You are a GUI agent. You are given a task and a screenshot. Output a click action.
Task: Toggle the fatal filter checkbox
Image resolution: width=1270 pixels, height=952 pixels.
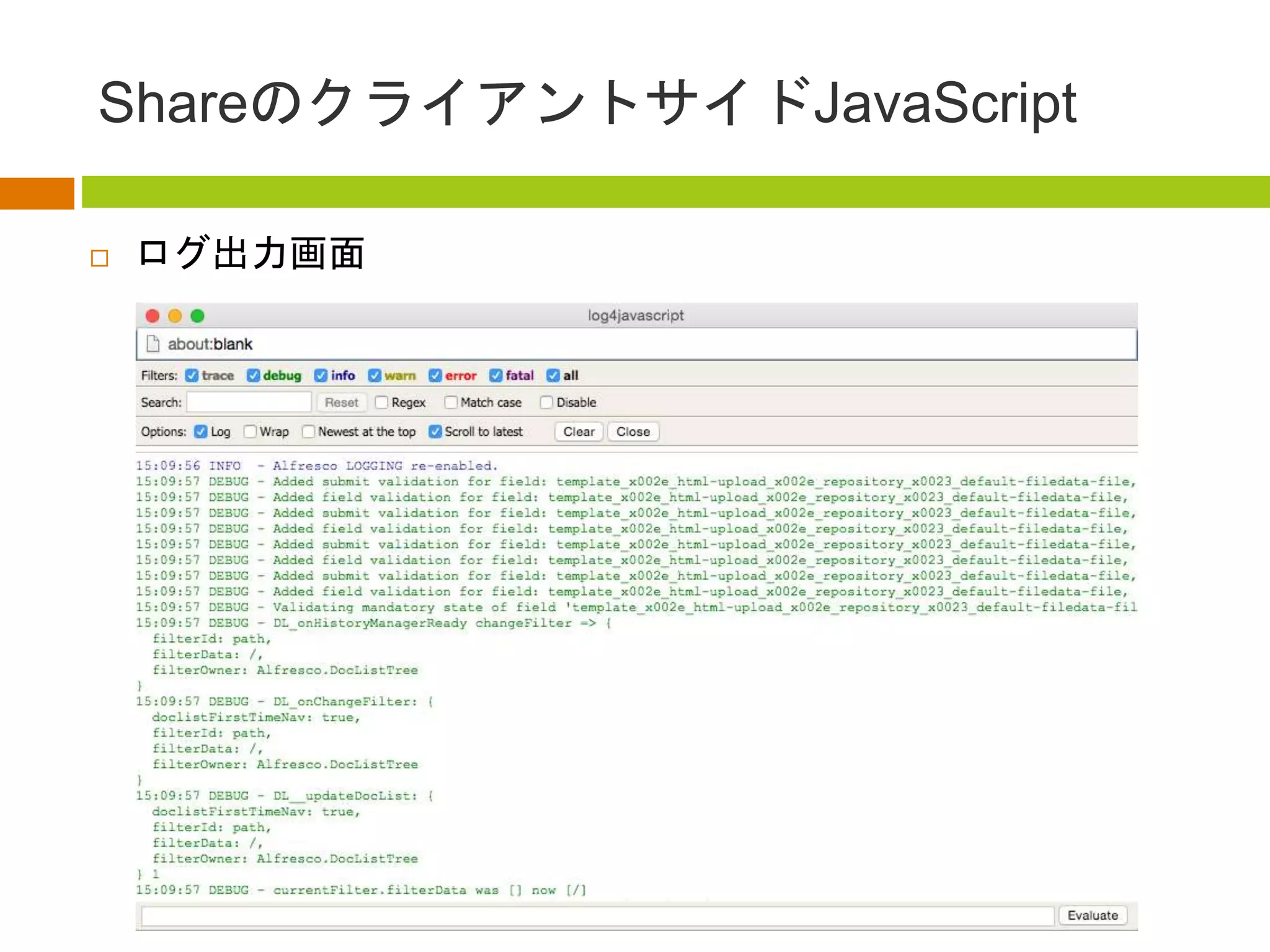(495, 376)
